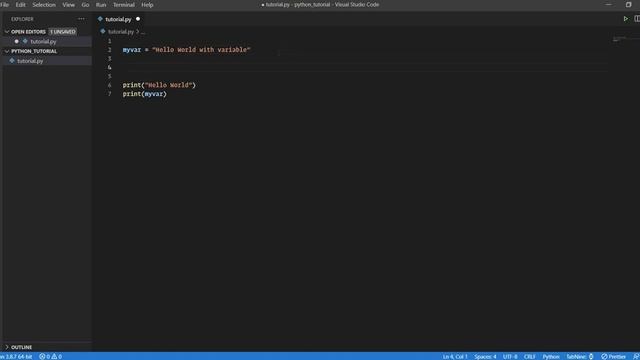Click the EXPLORER panel title
Viewport: 640px width, 360px height.
(x=22, y=19)
